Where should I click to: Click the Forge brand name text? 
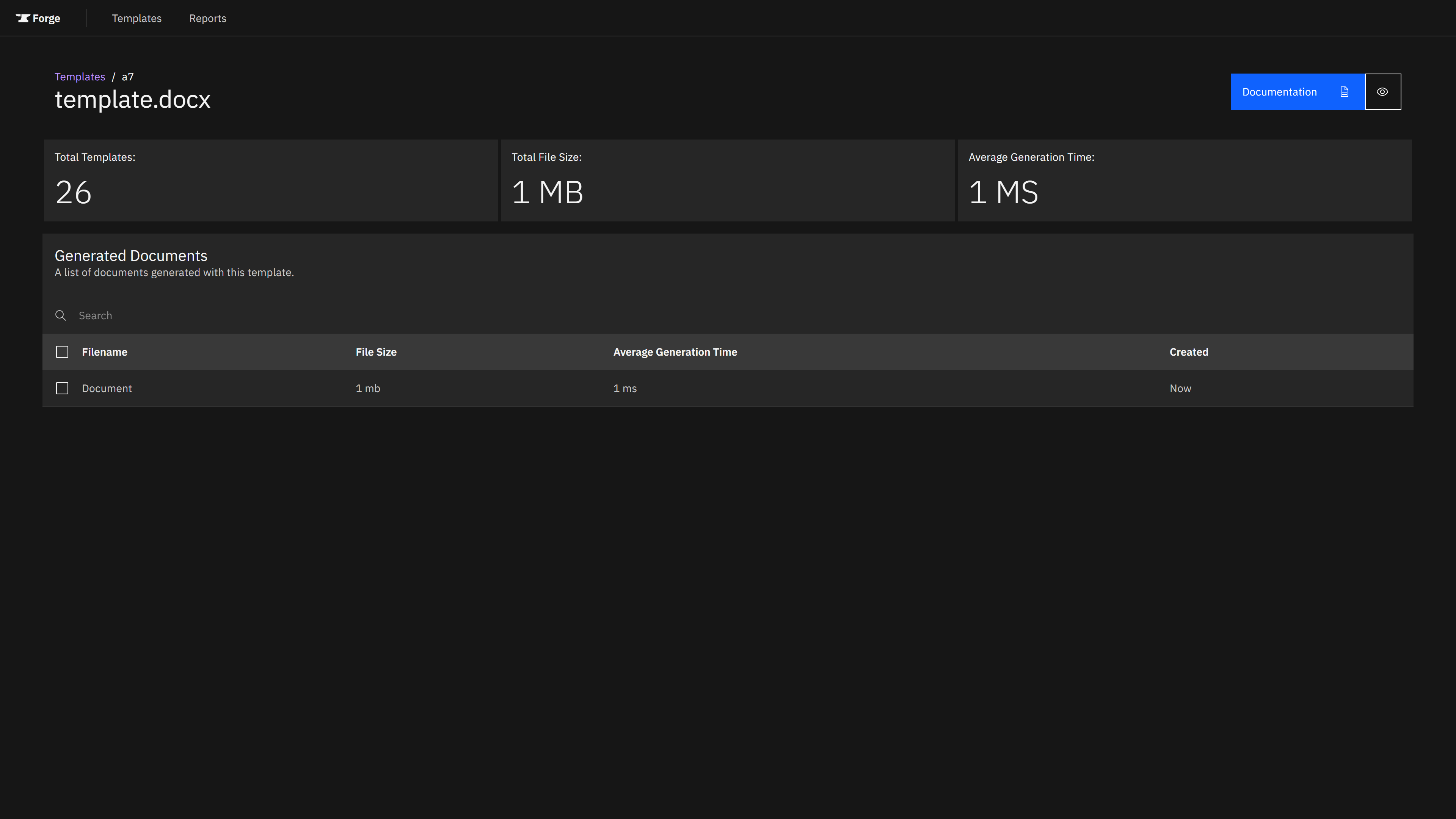[x=46, y=18]
